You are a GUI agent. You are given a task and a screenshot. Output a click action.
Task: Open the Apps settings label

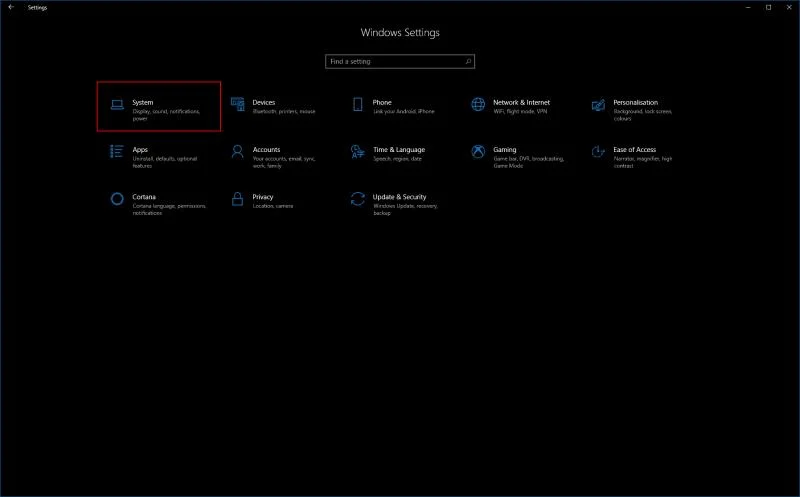click(140, 150)
